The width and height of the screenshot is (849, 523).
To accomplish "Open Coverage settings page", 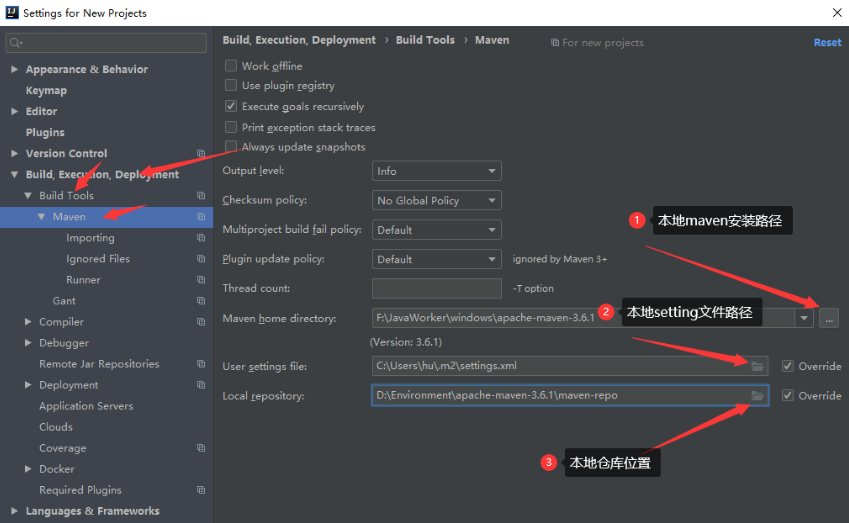I will click(63, 448).
